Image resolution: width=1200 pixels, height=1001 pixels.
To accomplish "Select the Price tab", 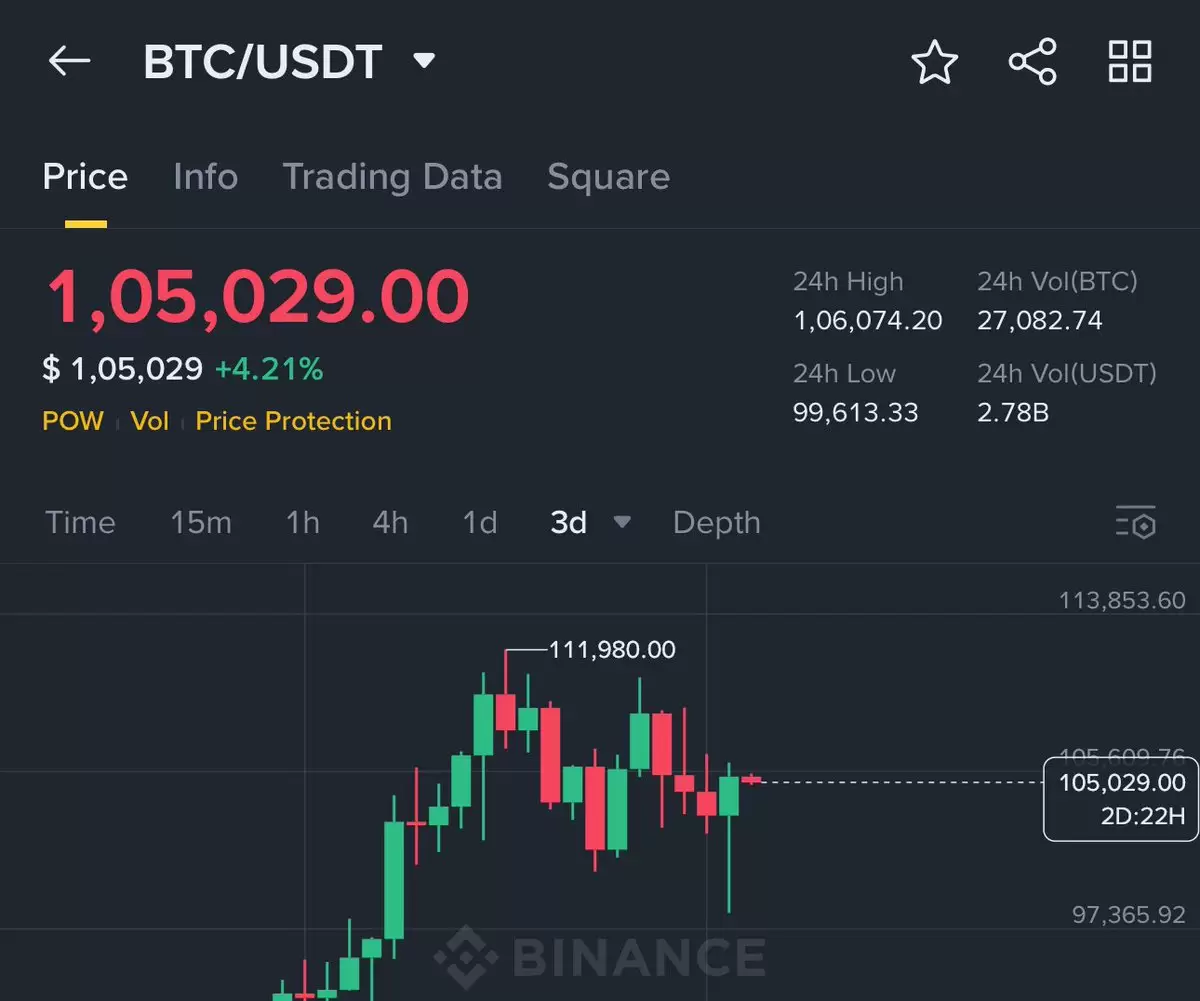I will 85,177.
